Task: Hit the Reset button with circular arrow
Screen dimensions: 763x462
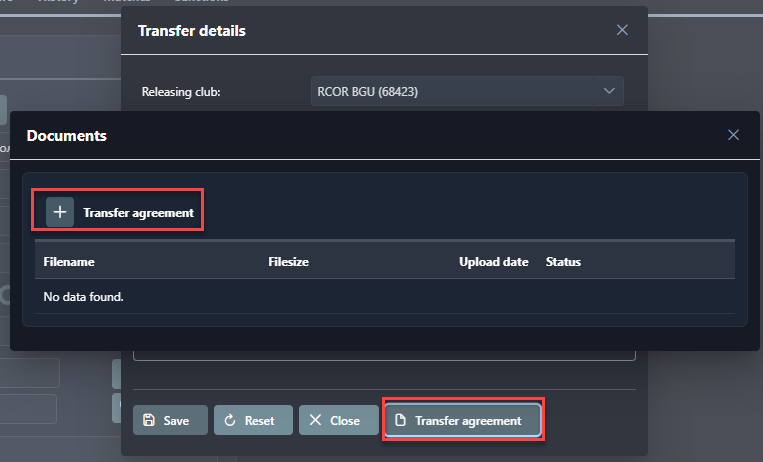Action: click(251, 420)
